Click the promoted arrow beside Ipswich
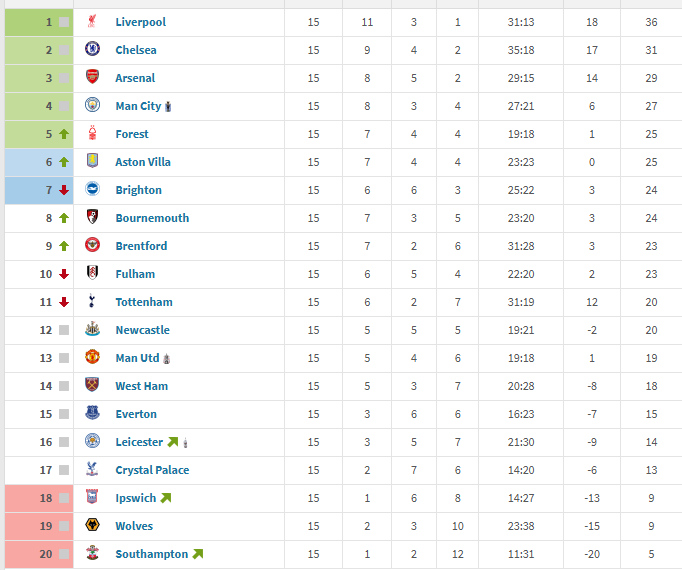 click(166, 498)
